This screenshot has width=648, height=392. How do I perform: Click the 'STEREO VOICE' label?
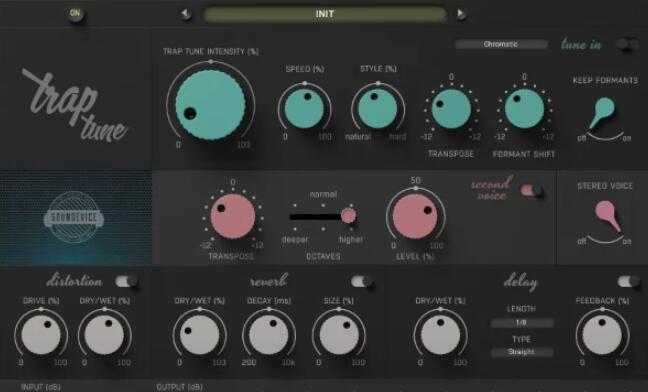(605, 186)
